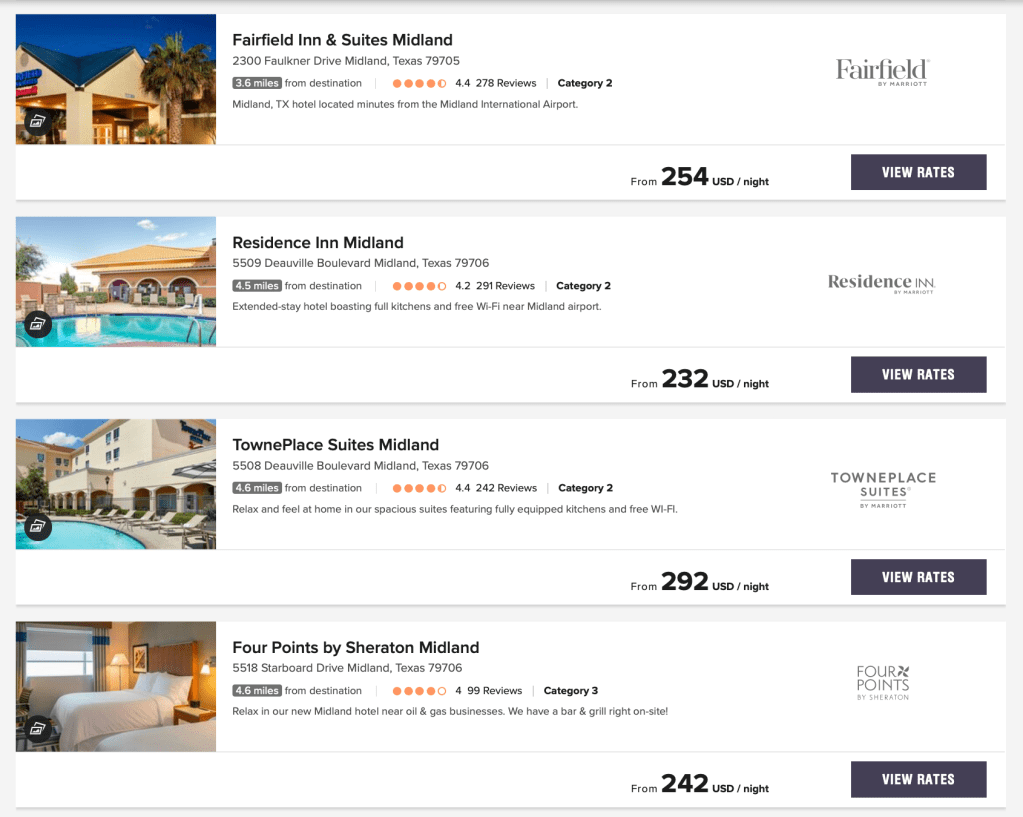Click the Fairfield by Marriott brand logo
Viewport: 1023px width, 817px height.
[x=882, y=72]
